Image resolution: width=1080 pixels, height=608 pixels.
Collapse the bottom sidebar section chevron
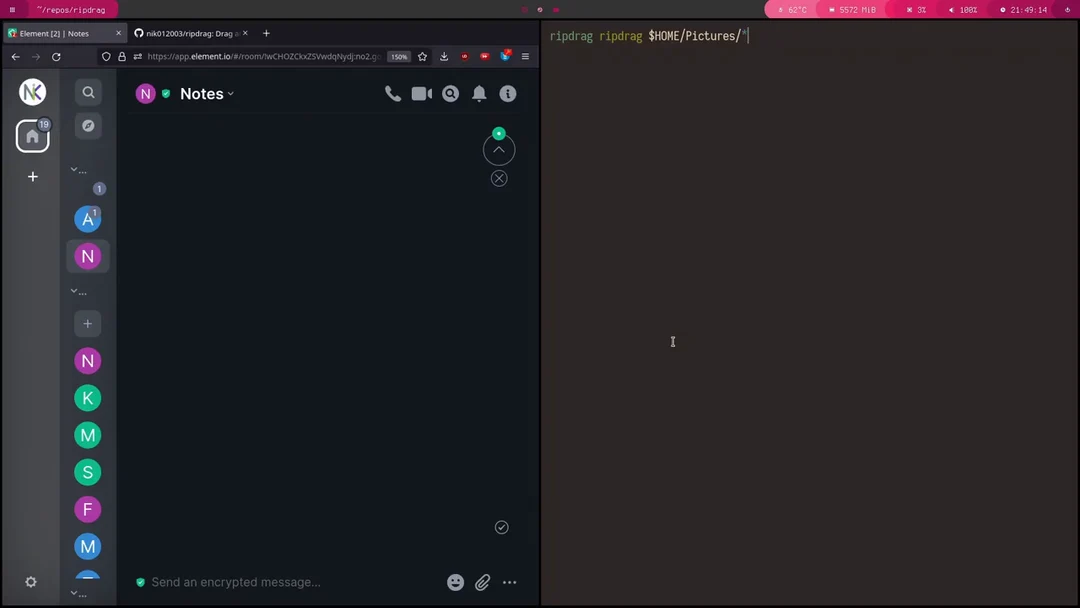(x=75, y=592)
